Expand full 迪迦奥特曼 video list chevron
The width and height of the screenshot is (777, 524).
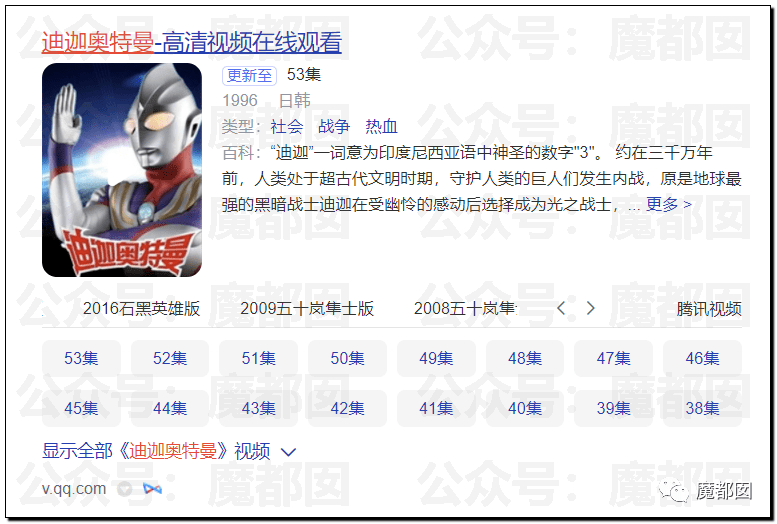point(288,452)
